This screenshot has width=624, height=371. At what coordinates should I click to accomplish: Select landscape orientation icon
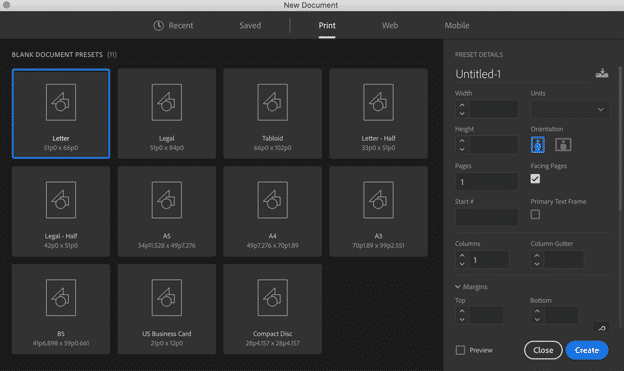coord(563,144)
